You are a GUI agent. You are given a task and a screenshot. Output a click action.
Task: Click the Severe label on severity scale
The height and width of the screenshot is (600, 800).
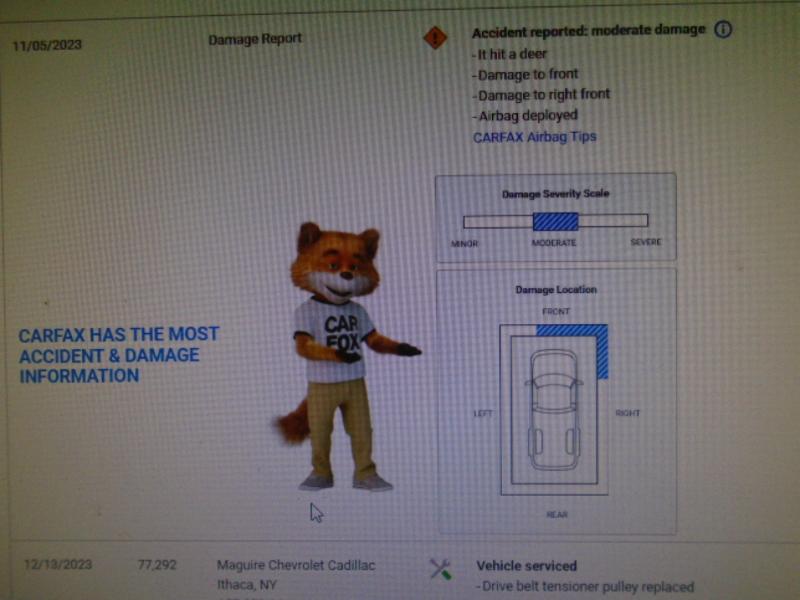[645, 242]
